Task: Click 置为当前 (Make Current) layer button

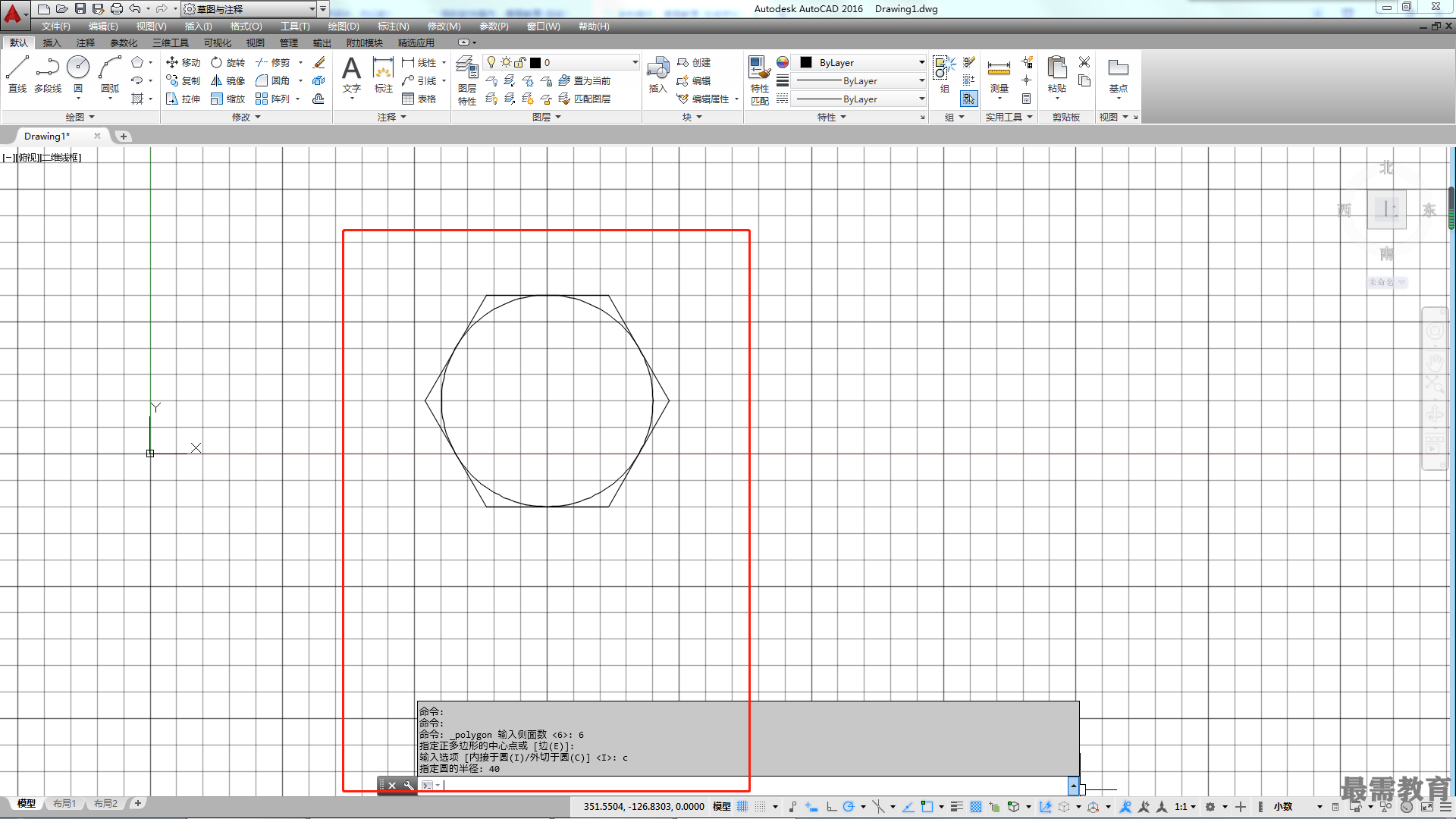Action: point(585,80)
